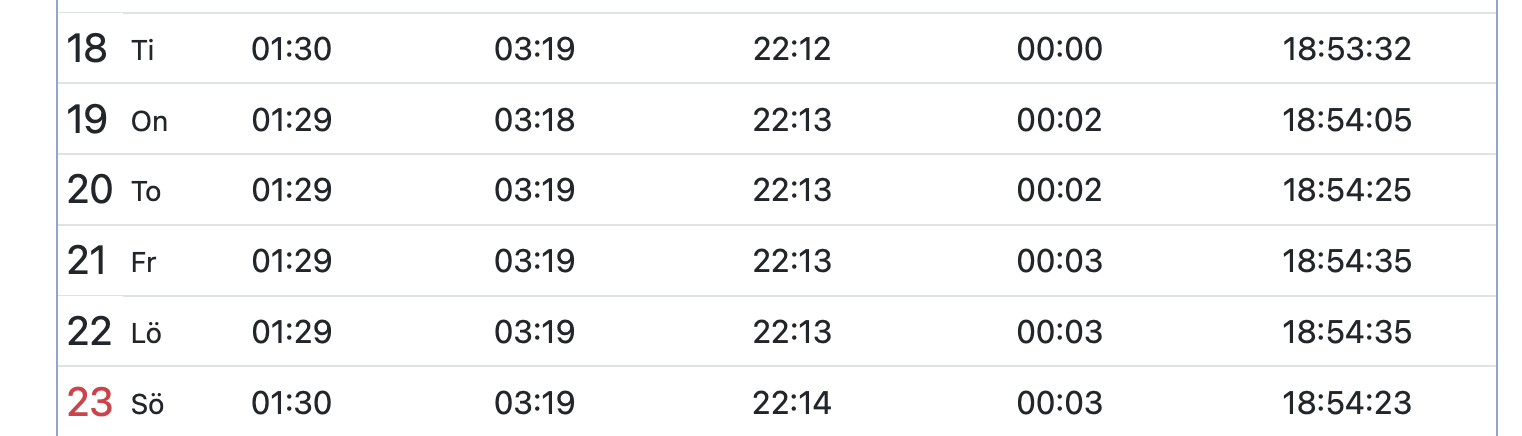Click the 22:14 time value

pos(792,403)
